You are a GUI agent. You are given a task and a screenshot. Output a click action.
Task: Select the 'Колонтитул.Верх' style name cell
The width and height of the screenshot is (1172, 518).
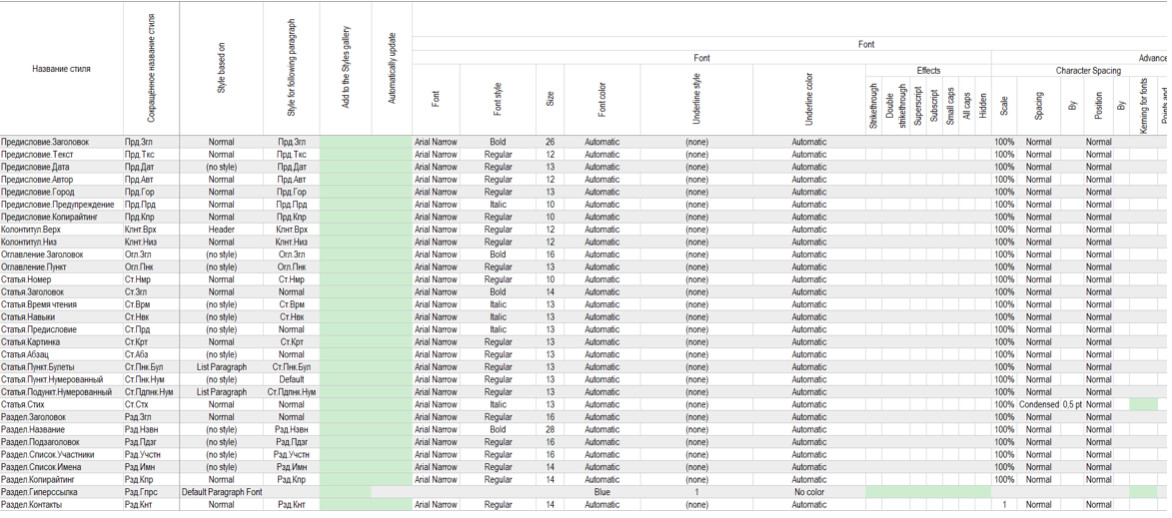61,229
